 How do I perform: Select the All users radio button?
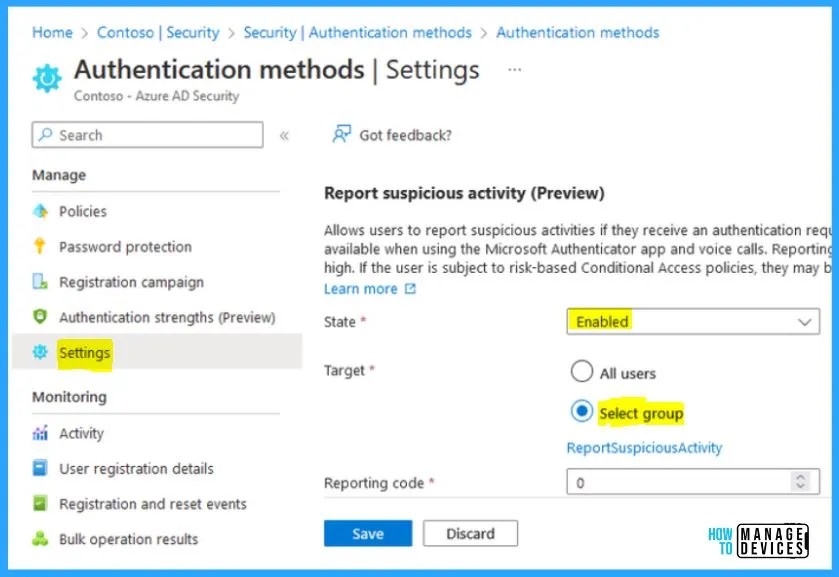pos(583,371)
